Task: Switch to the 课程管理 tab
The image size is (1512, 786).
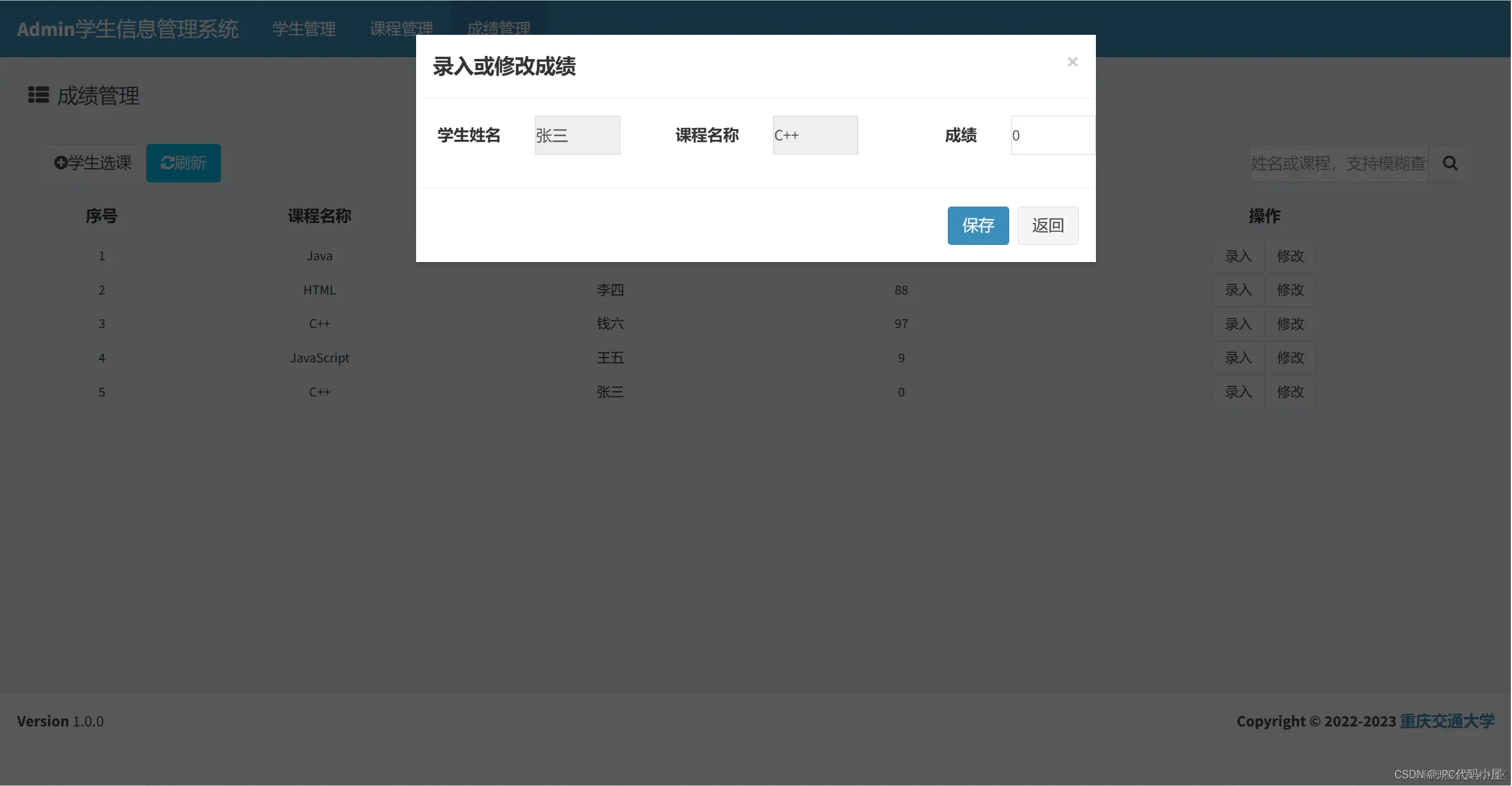Action: point(401,28)
